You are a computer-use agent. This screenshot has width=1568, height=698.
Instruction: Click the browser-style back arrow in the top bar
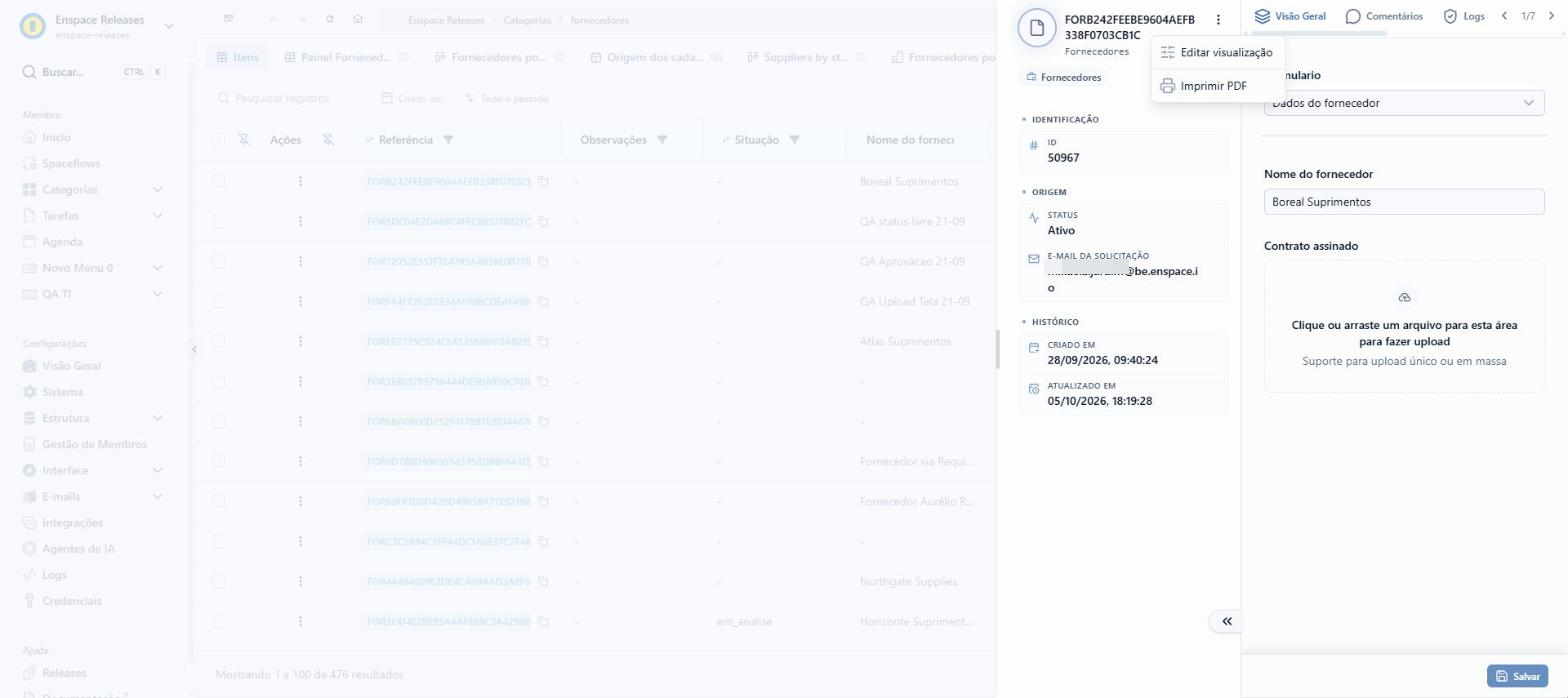tap(274, 19)
